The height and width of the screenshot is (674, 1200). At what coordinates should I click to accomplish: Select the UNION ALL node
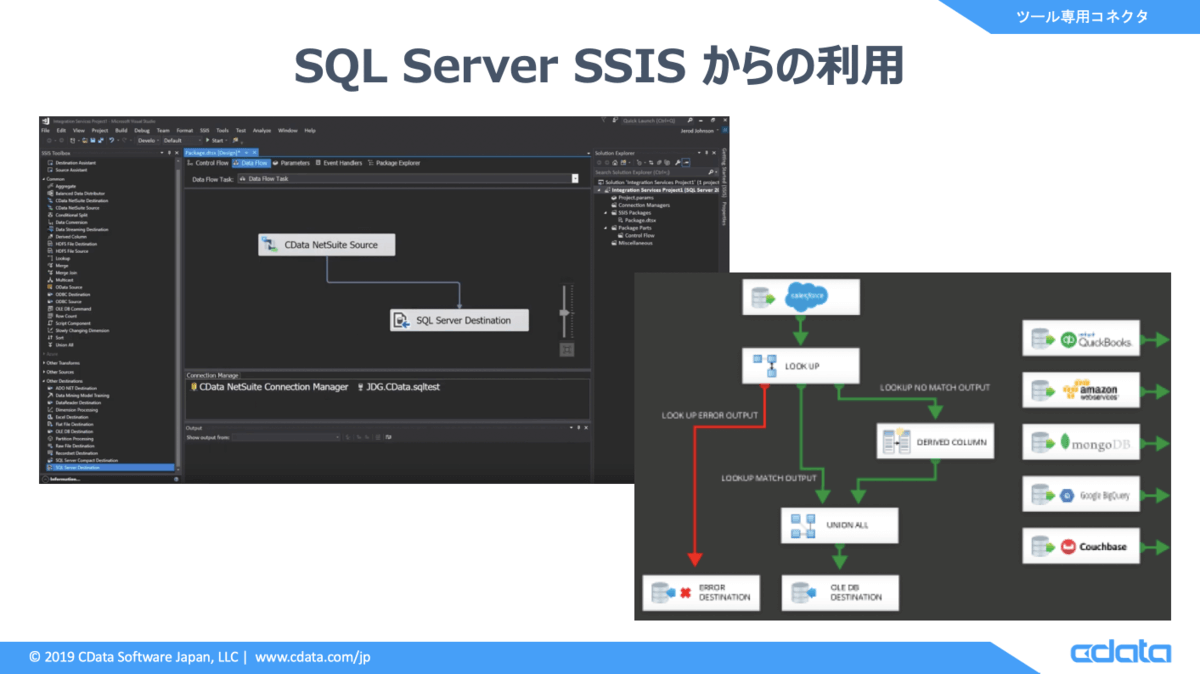click(839, 524)
